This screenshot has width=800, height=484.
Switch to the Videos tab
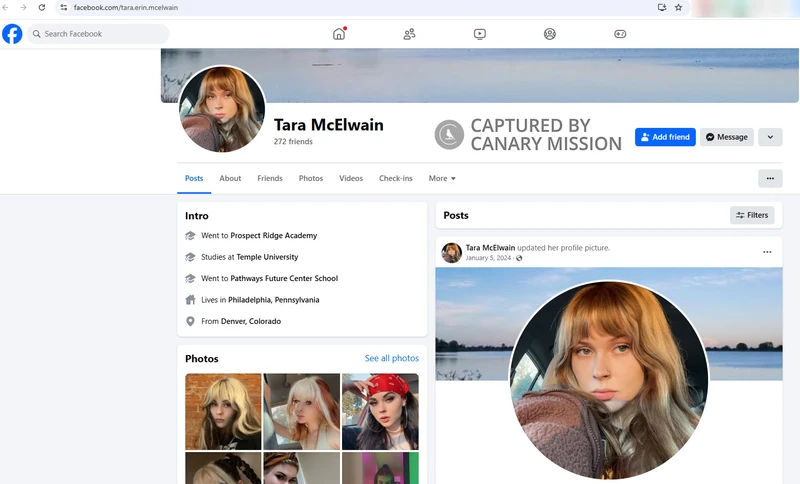point(351,179)
